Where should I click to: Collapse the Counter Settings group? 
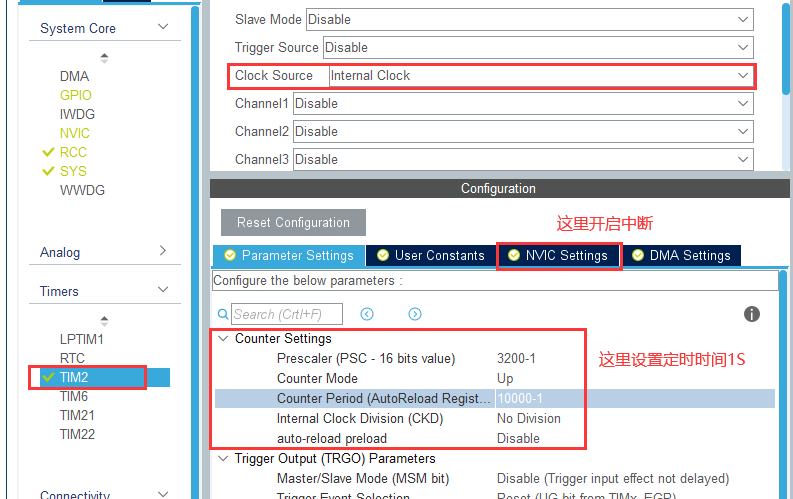coord(223,338)
